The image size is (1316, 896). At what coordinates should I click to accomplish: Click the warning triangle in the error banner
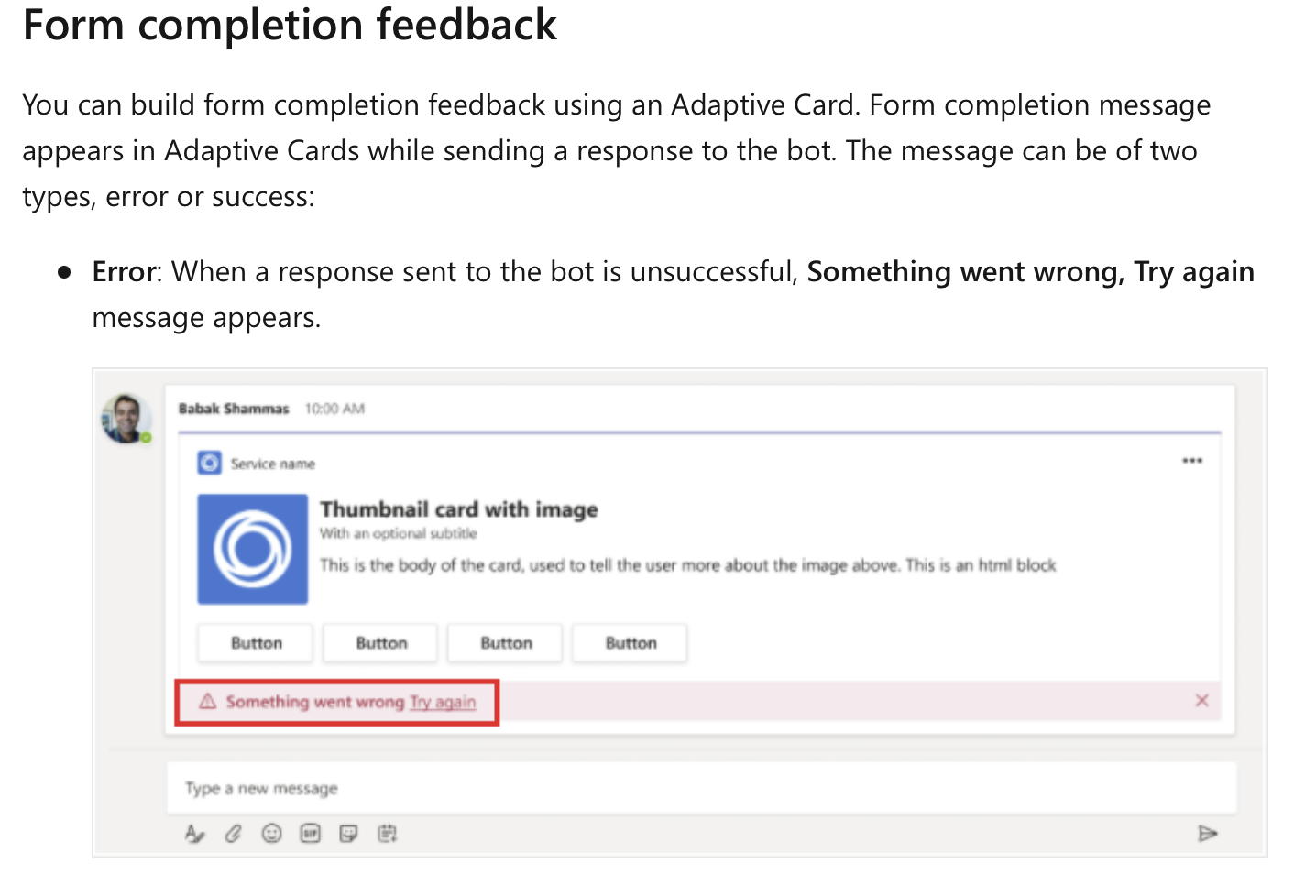[207, 702]
